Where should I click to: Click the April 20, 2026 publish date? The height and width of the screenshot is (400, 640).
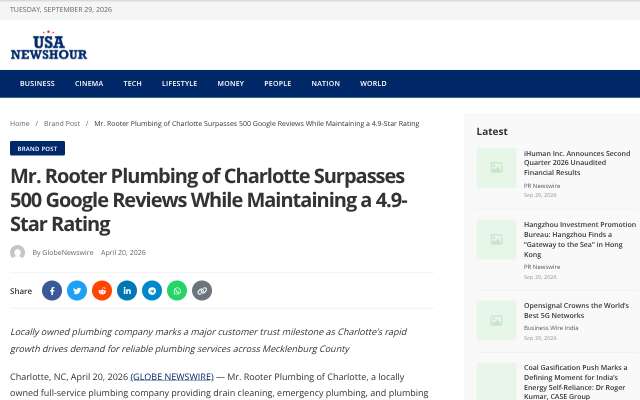(123, 253)
